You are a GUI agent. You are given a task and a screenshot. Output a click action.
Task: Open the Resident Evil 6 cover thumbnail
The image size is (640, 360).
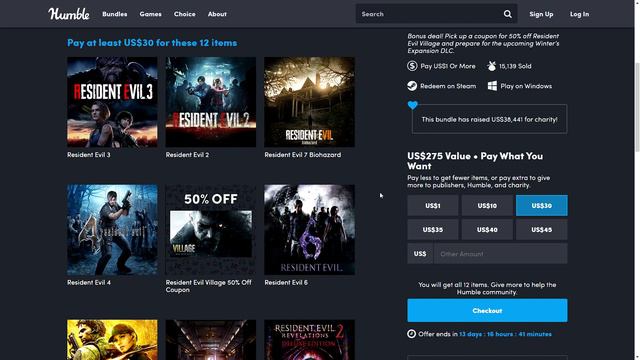(x=309, y=230)
